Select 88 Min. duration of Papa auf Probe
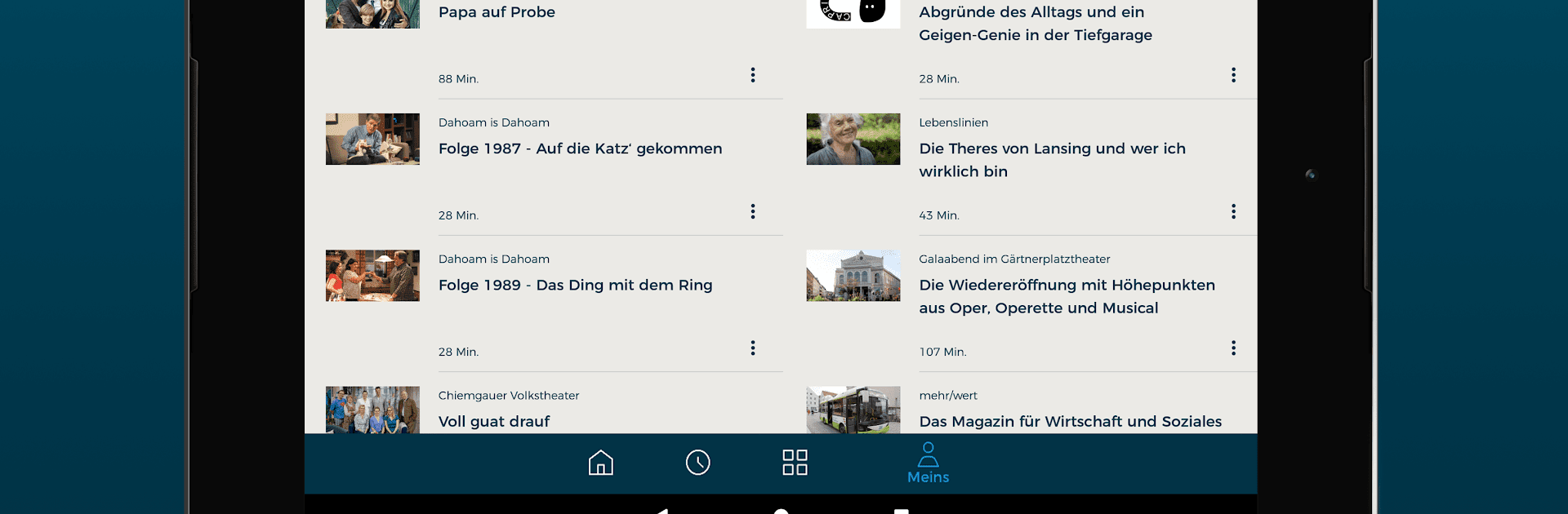1568x514 pixels. pos(458,79)
